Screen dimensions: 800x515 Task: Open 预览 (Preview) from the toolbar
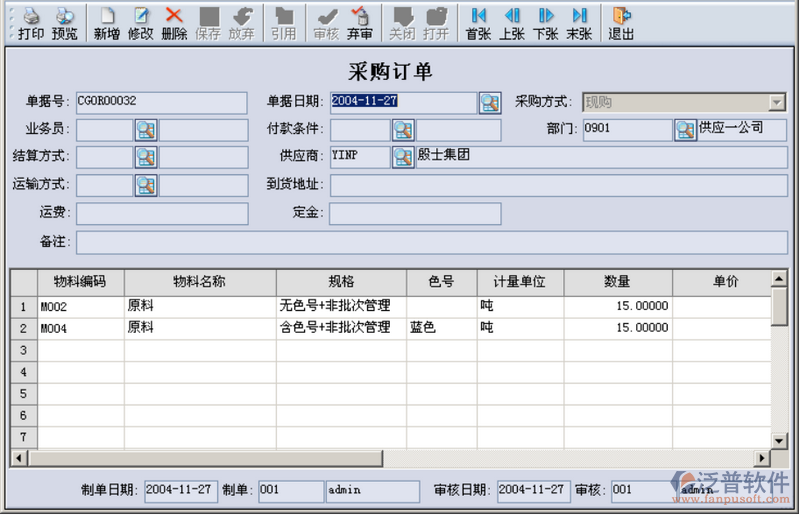(64, 22)
